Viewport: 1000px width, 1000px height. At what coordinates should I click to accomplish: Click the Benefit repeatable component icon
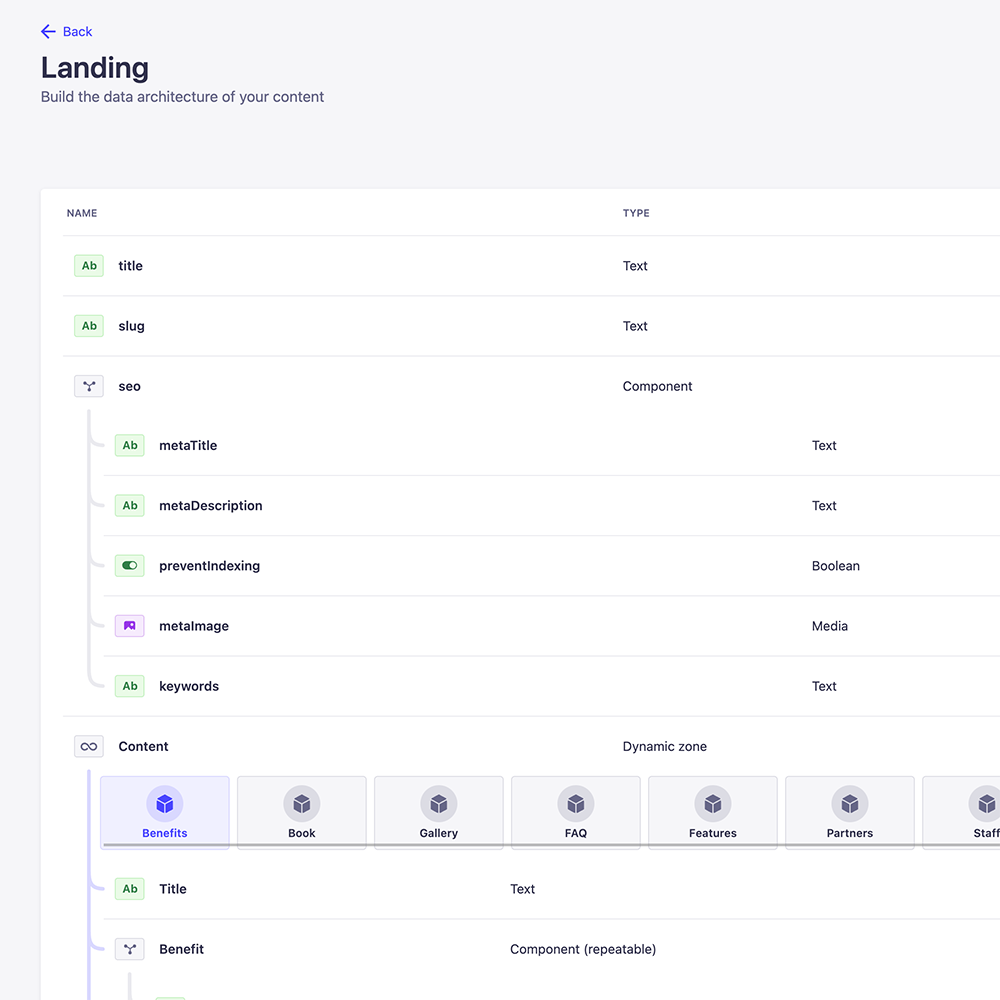[x=129, y=949]
